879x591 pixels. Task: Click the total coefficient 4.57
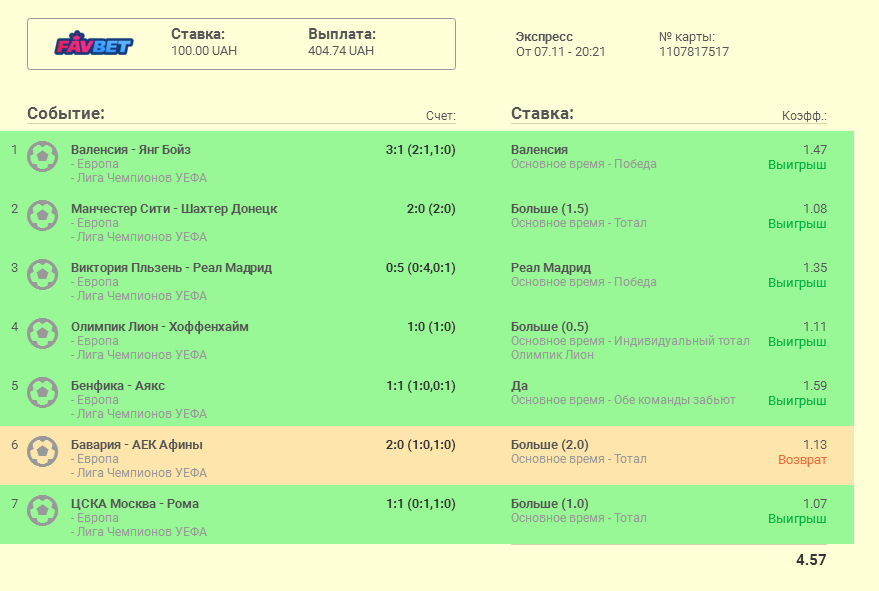tap(811, 560)
